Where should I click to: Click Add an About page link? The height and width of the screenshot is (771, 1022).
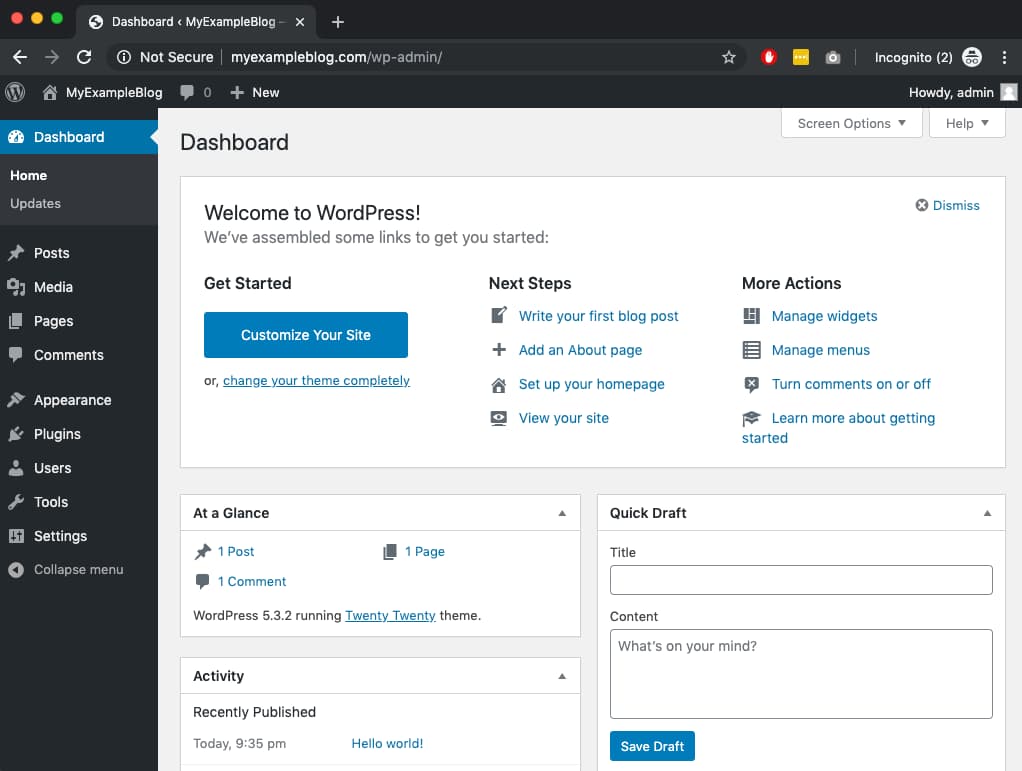[x=580, y=350]
